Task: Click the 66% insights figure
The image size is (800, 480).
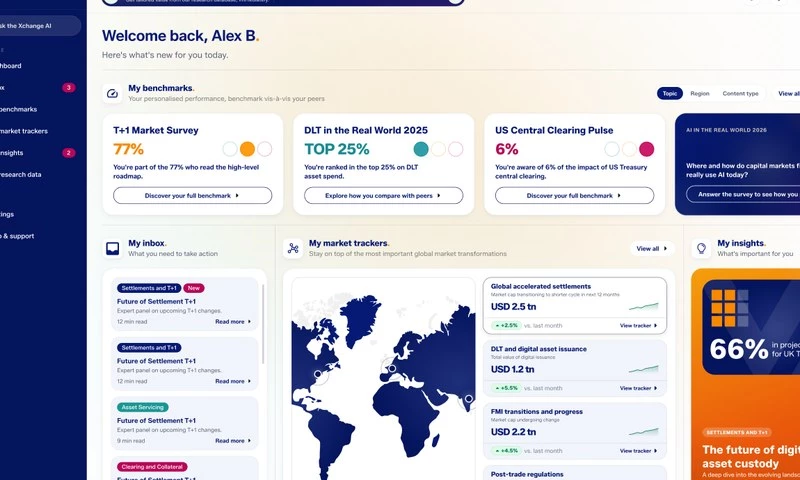Action: tap(739, 349)
